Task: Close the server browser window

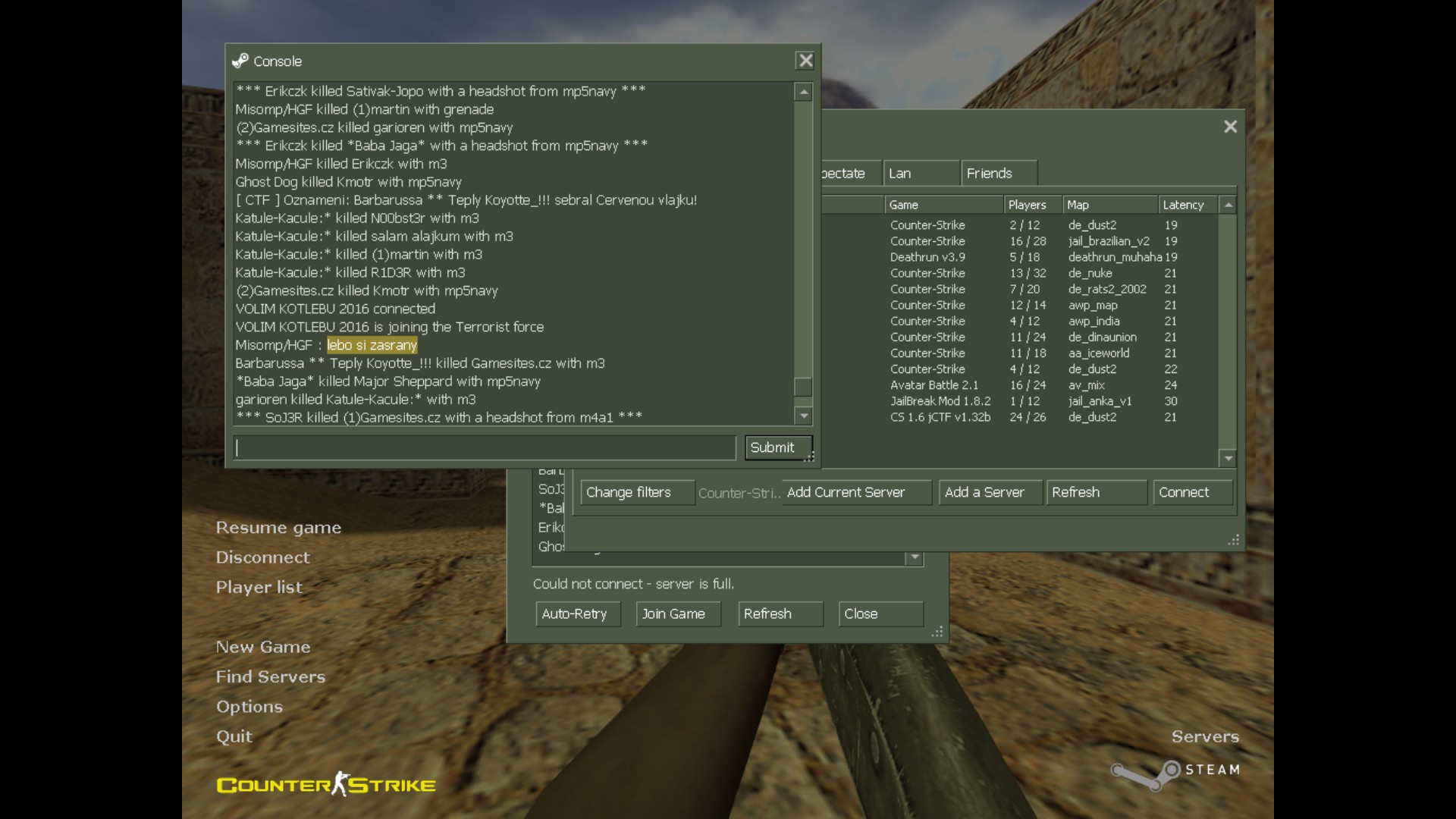Action: tap(1230, 127)
